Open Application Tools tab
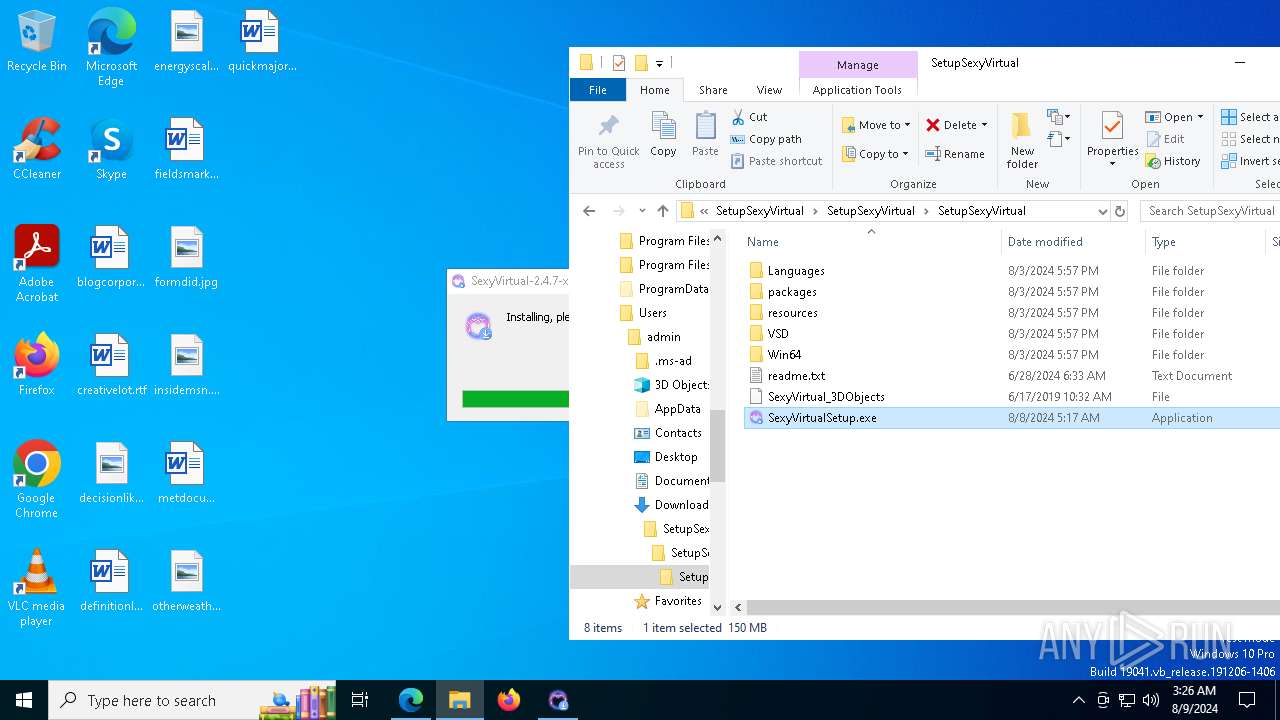Viewport: 1280px width, 720px height. point(857,90)
